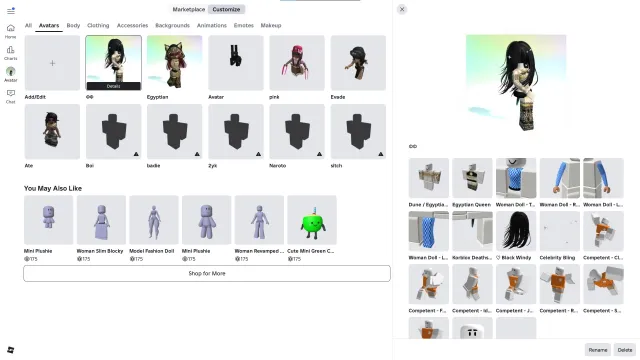The image size is (640, 360).
Task: Click the Rename button
Action: click(598, 350)
